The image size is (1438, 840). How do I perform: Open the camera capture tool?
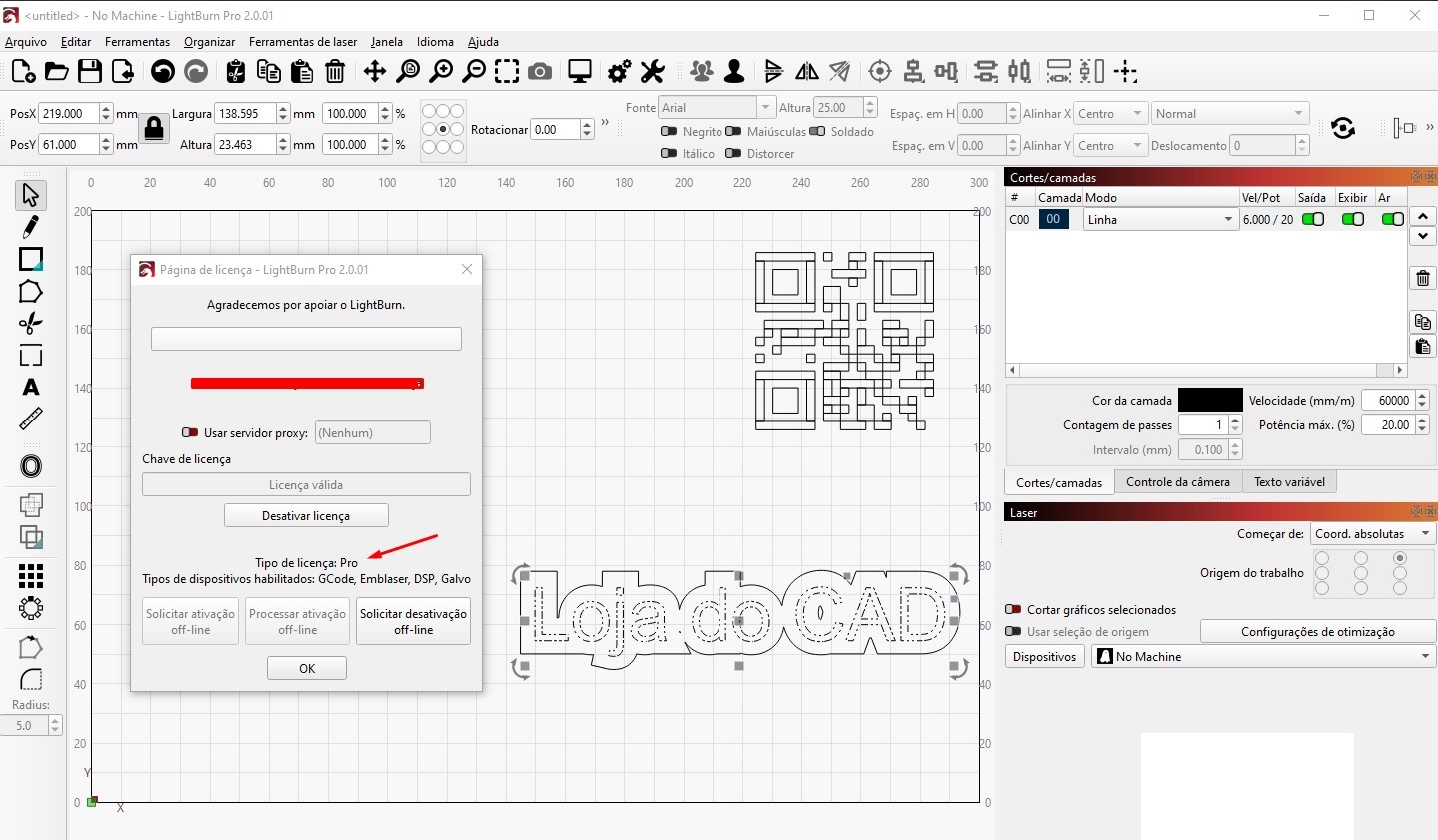point(540,71)
